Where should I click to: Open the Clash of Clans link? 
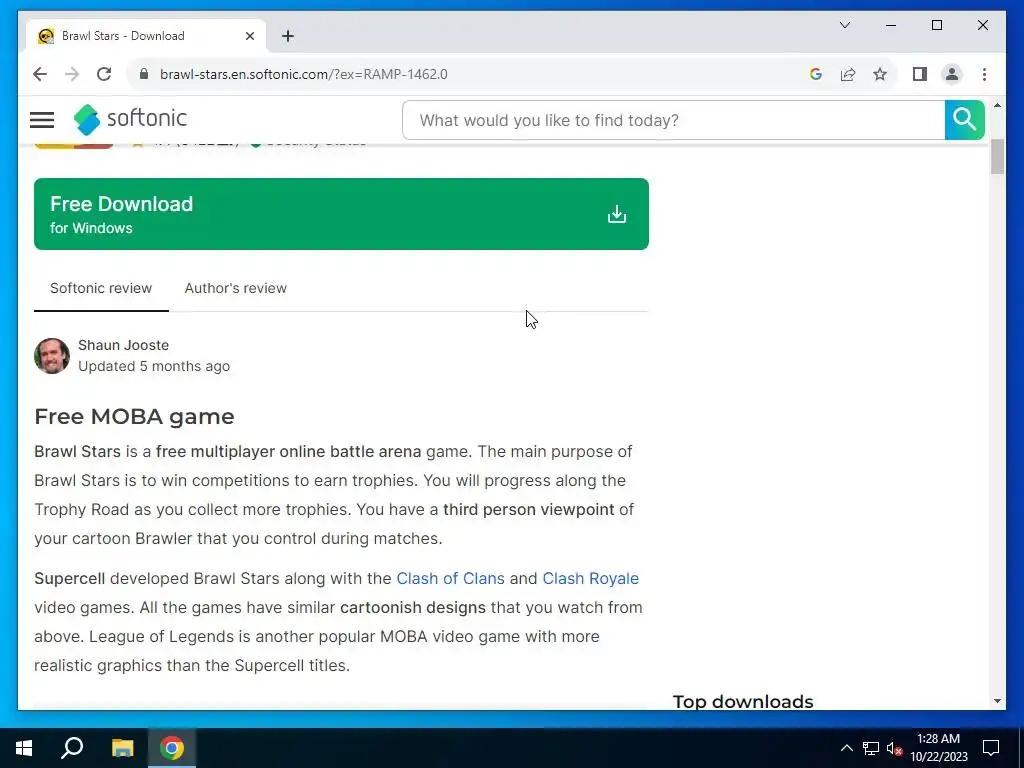pyautogui.click(x=451, y=579)
